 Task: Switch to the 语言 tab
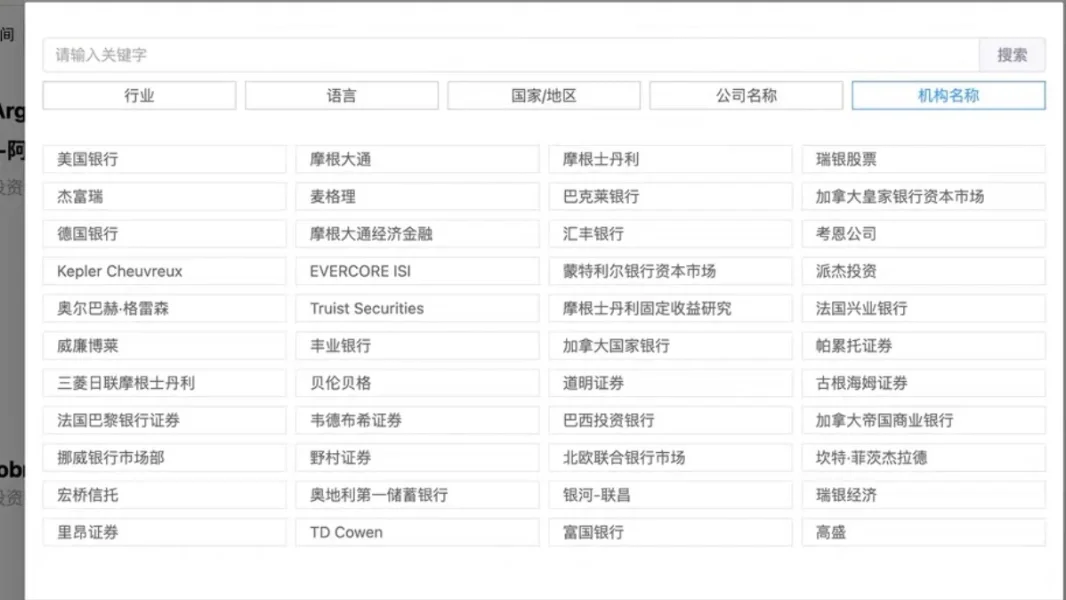[341, 96]
